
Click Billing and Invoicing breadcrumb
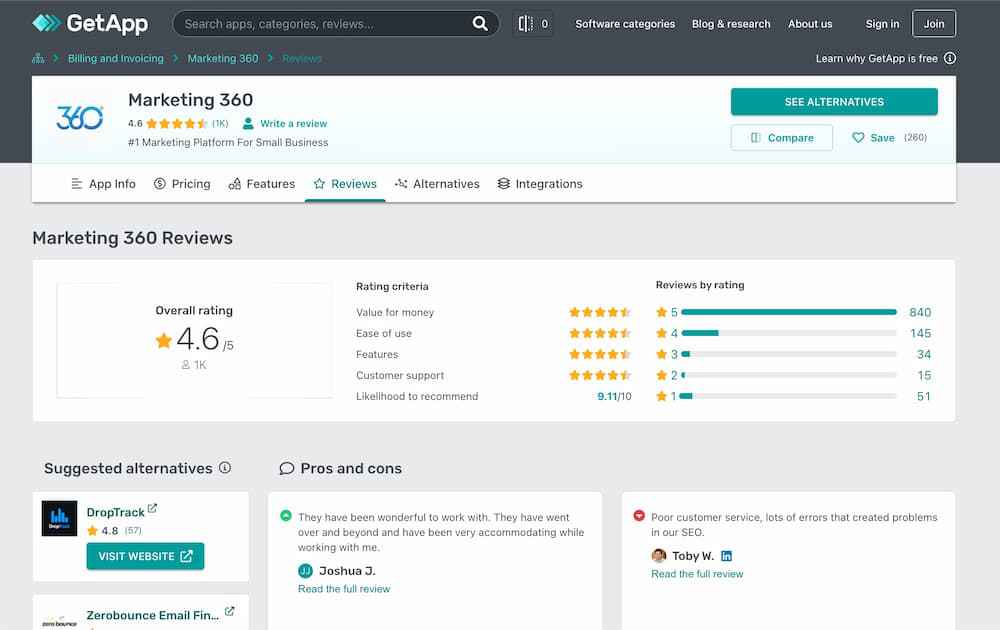pos(115,59)
